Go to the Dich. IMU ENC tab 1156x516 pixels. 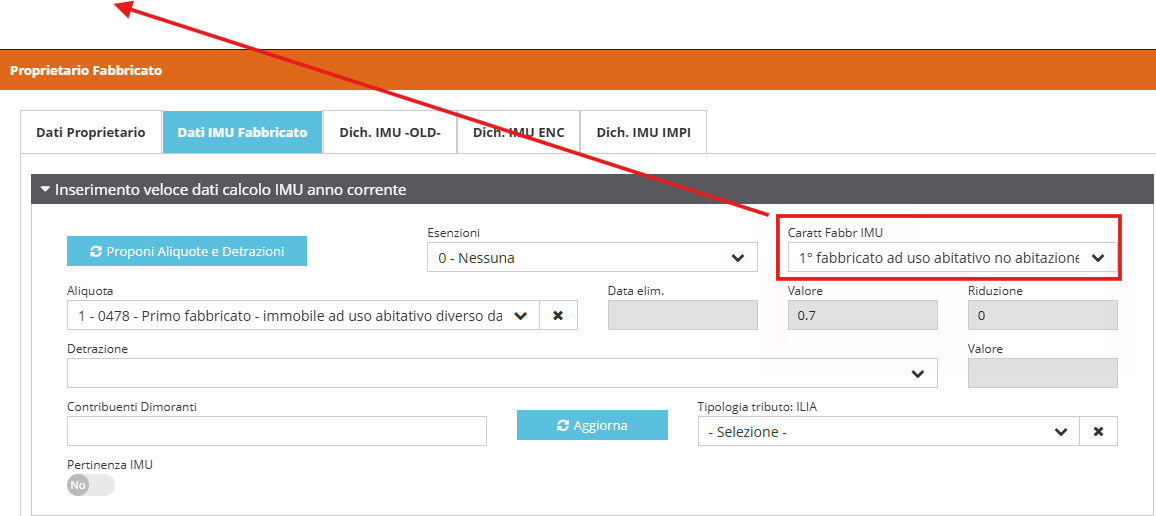[518, 132]
